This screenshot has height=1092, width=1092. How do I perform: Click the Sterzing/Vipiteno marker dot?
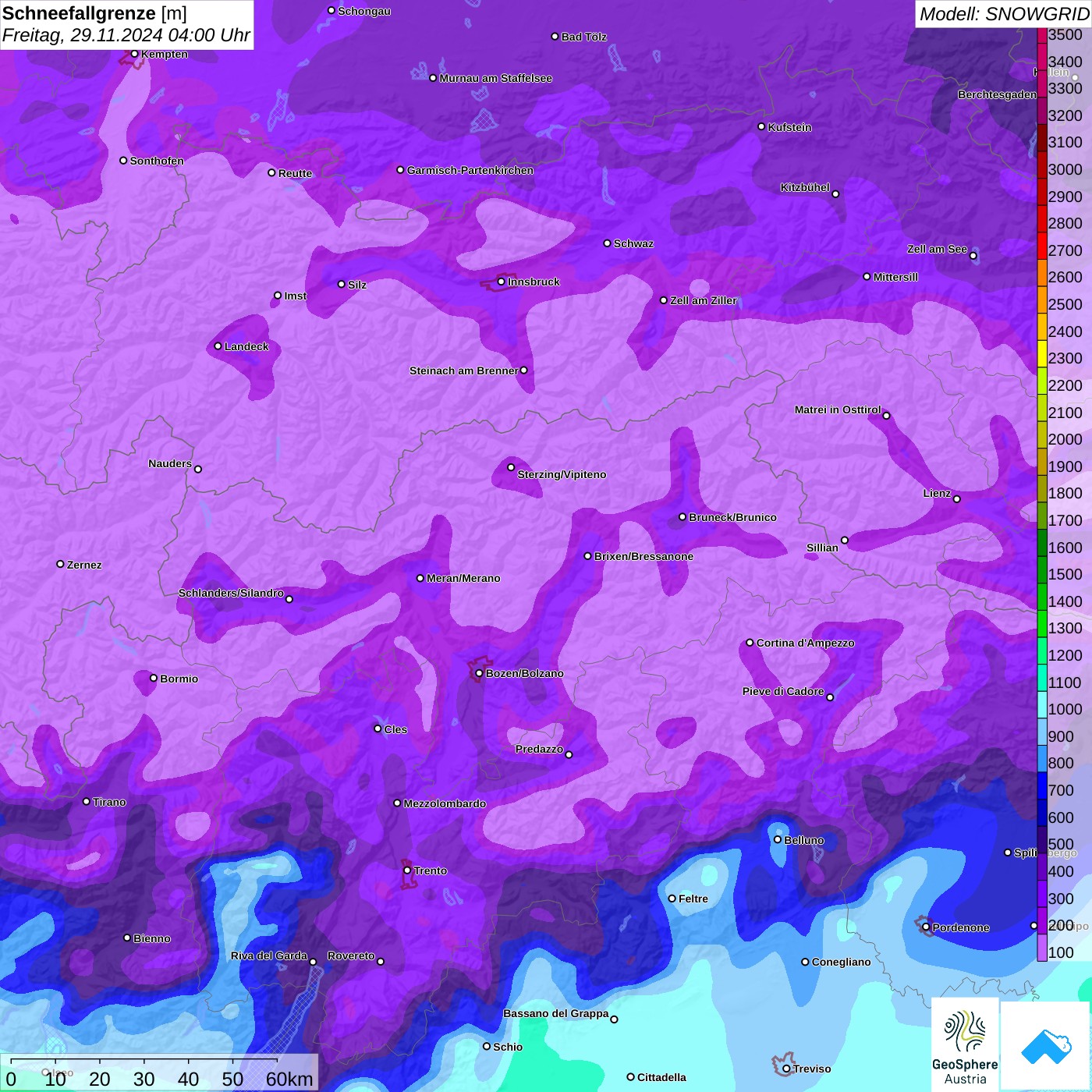(511, 467)
